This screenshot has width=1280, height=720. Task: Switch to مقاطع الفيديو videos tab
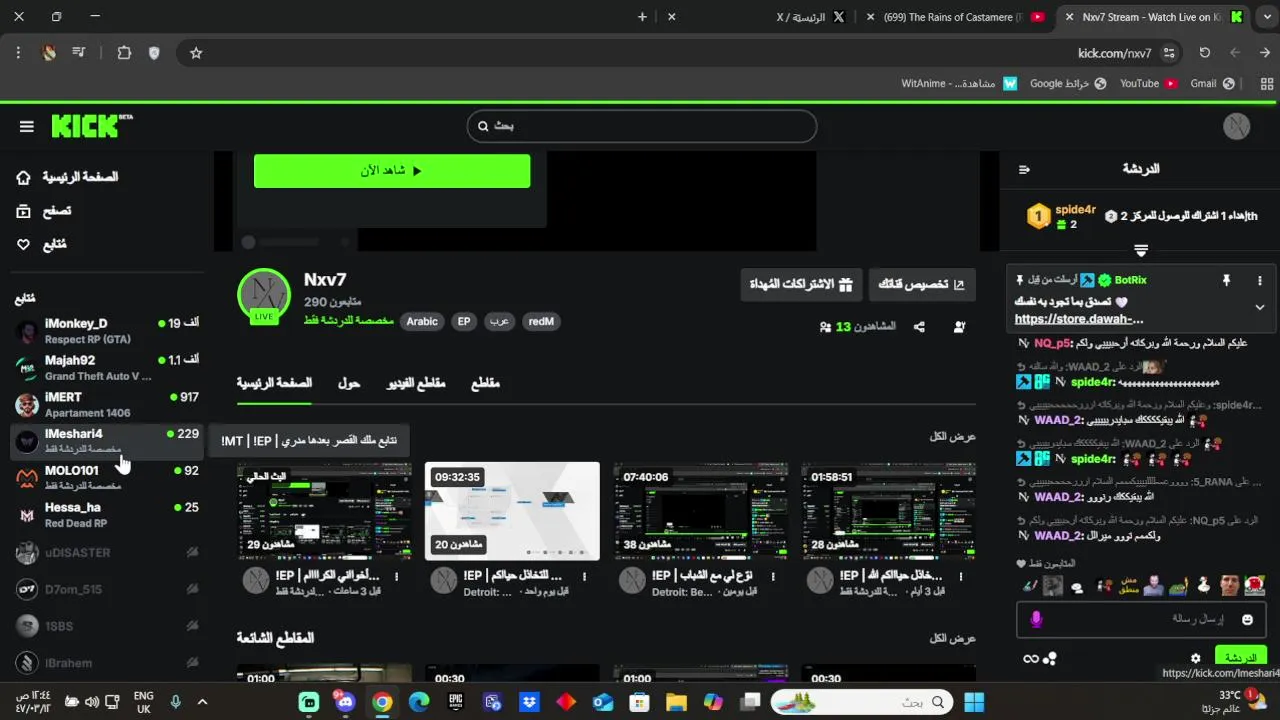(415, 383)
